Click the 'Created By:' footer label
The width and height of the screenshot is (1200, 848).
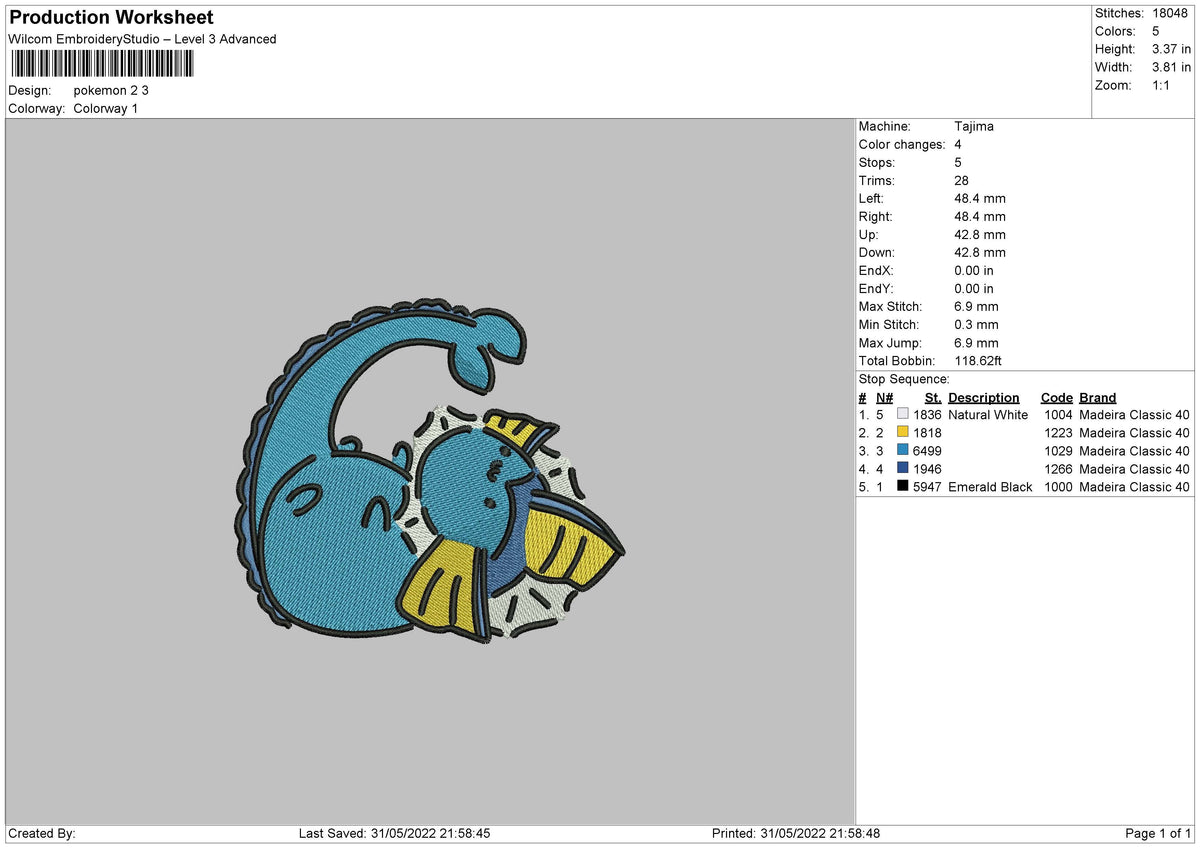pyautogui.click(x=42, y=834)
